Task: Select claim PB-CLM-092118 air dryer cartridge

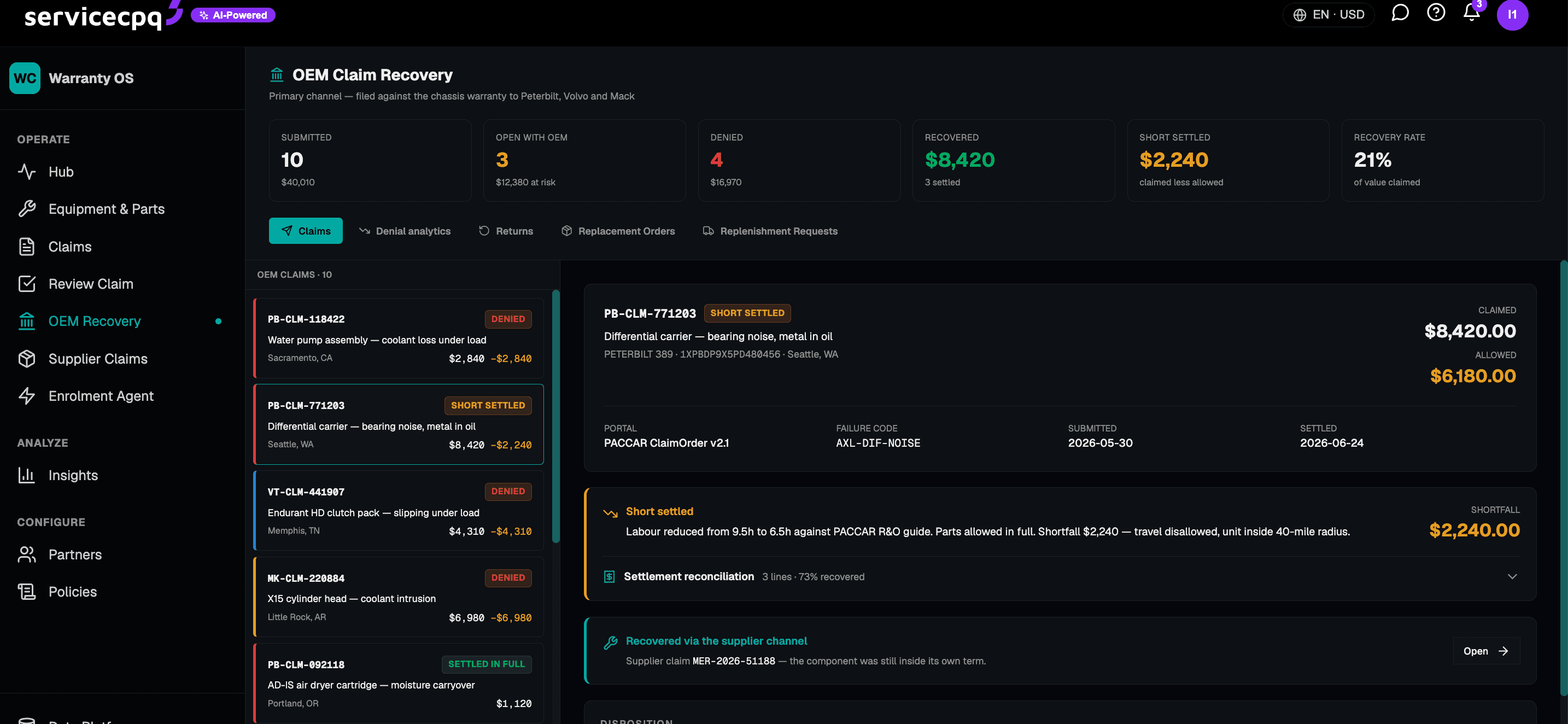Action: click(x=399, y=683)
